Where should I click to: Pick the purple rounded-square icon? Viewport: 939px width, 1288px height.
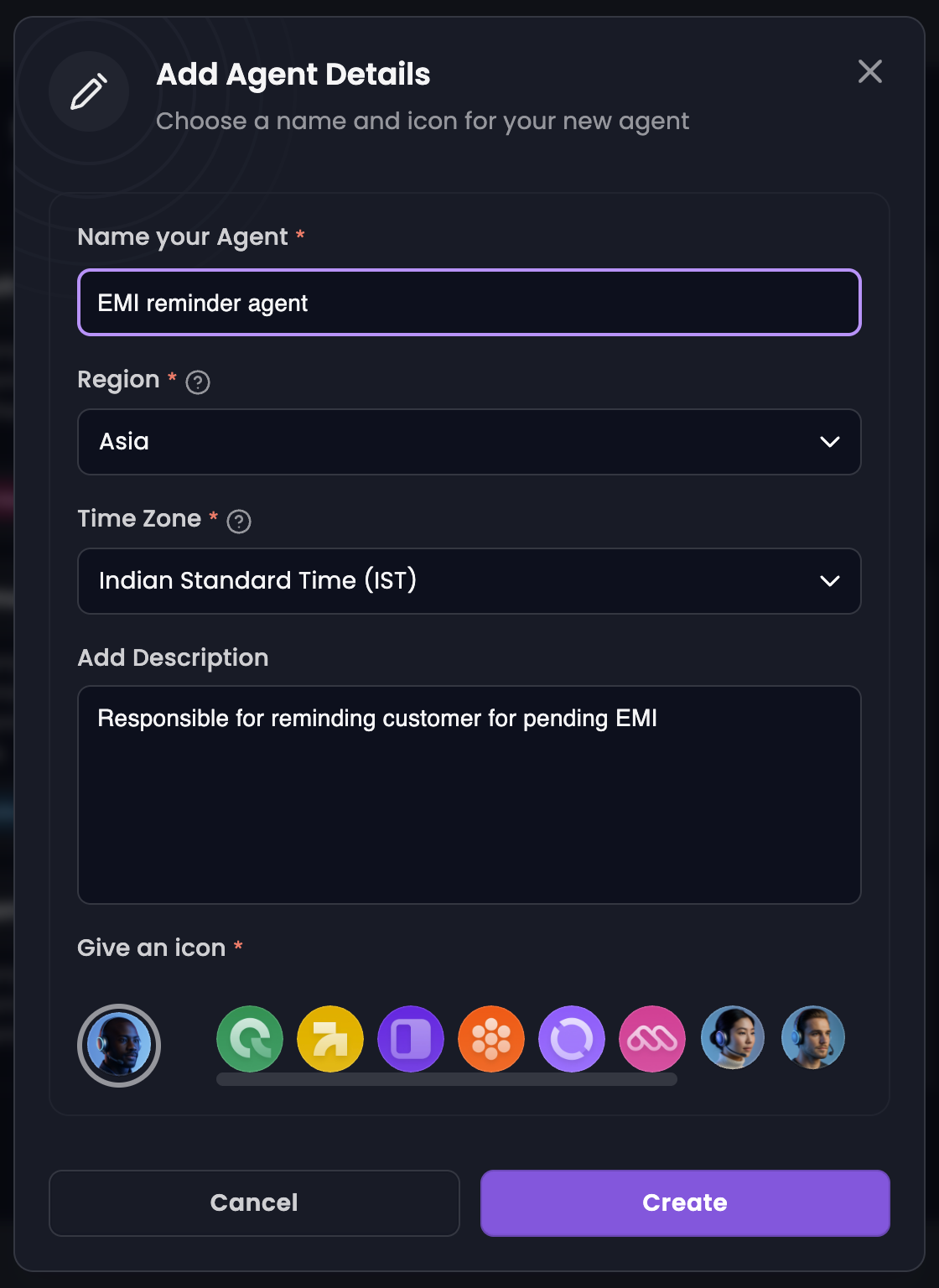click(410, 1039)
